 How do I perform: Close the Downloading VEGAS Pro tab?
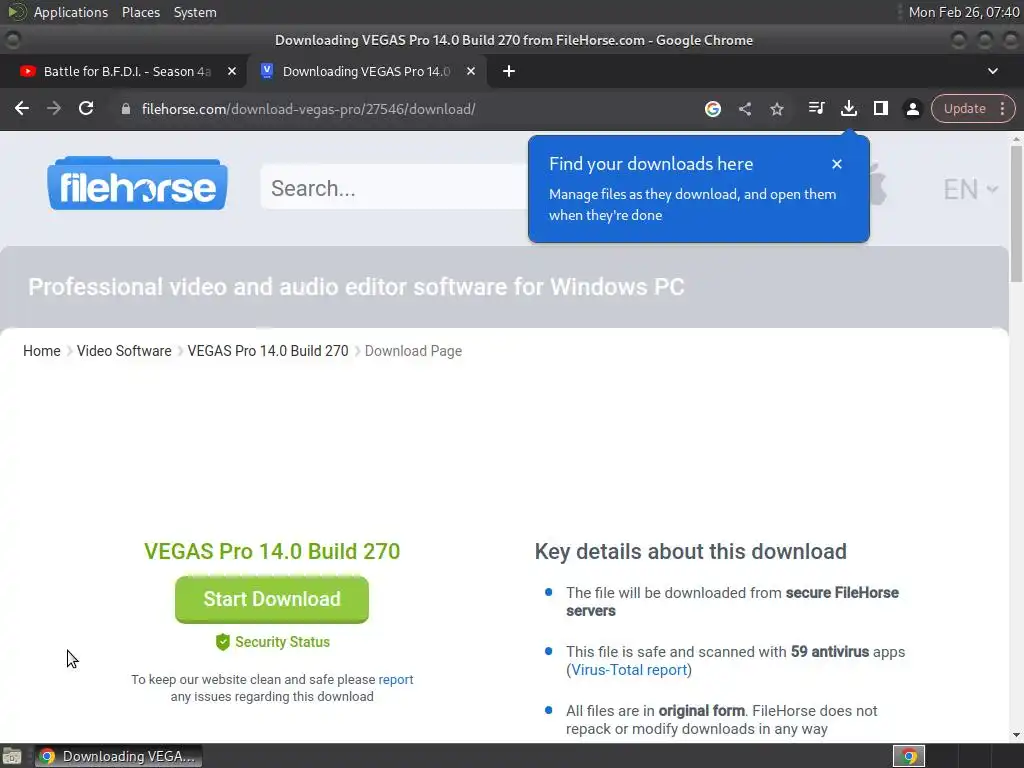(x=470, y=71)
